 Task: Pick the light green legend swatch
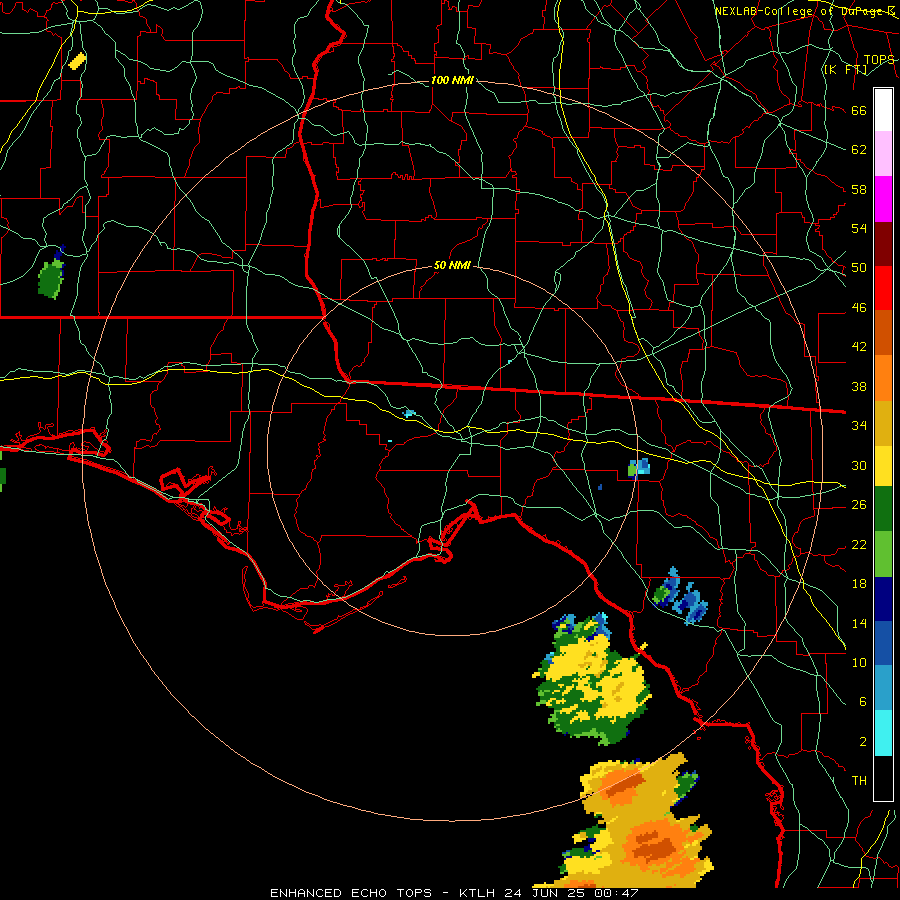(883, 554)
